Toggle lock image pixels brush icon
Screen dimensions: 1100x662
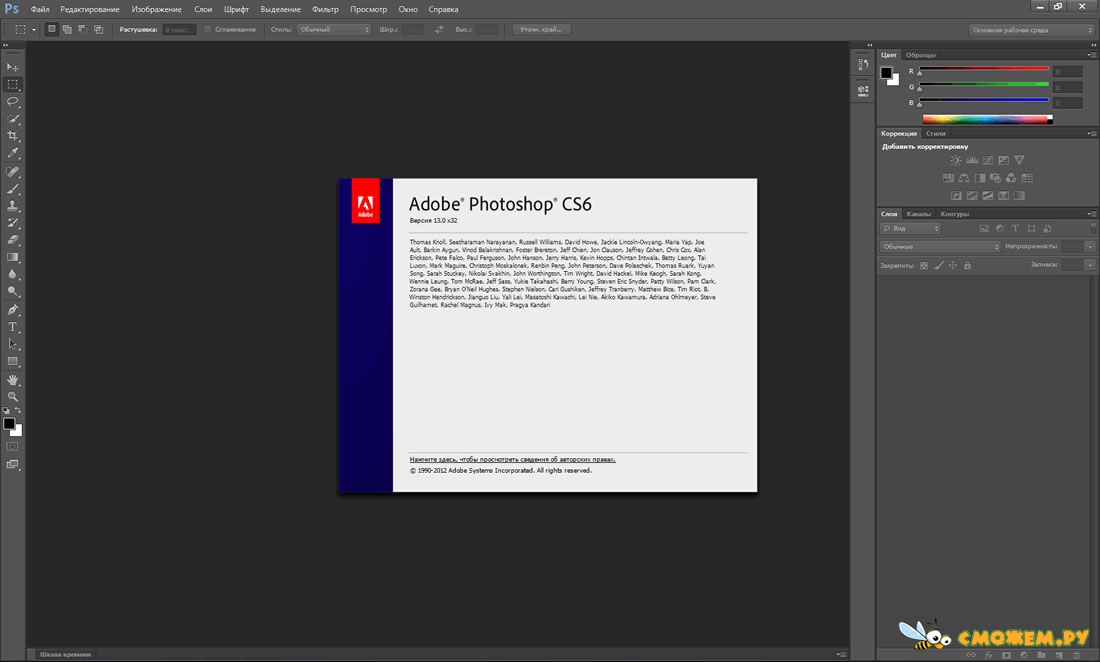(x=939, y=266)
